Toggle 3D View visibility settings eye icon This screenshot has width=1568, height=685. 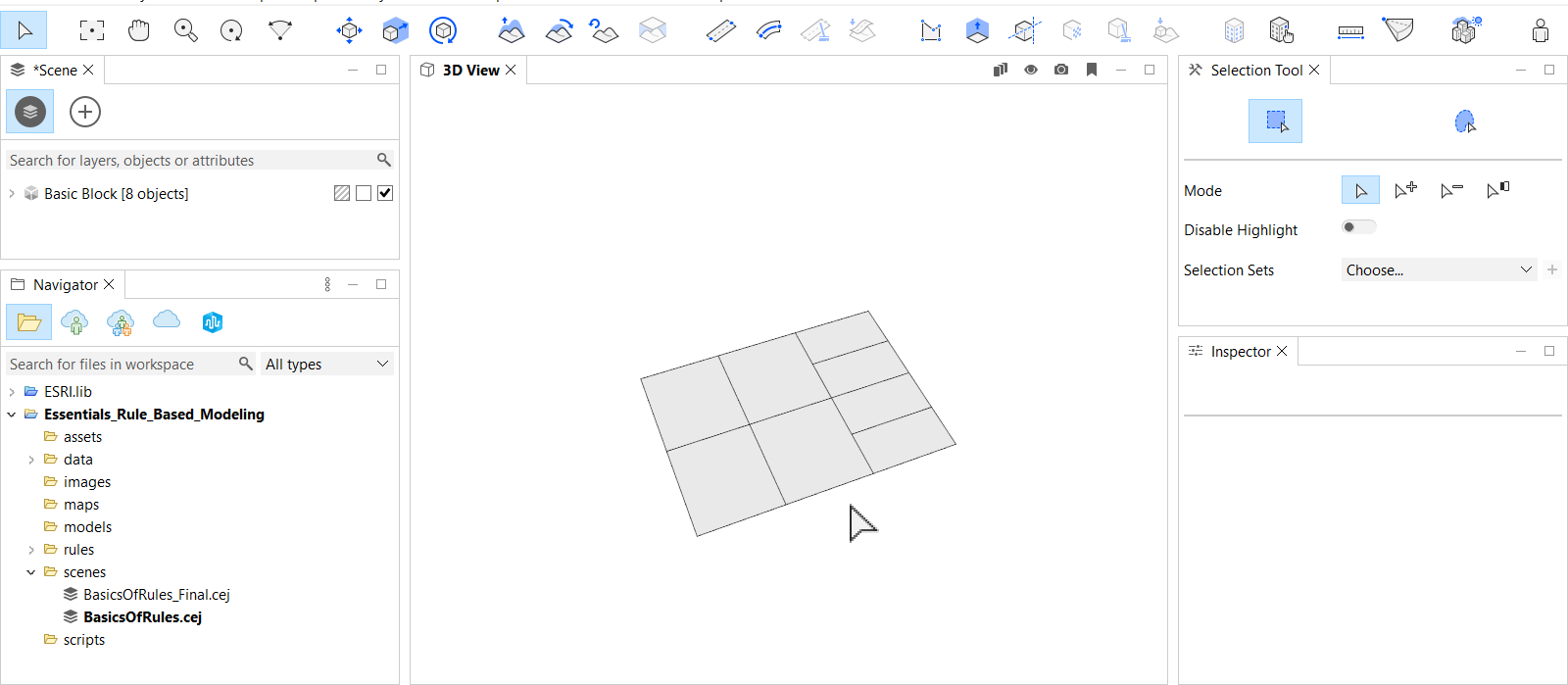point(1031,70)
